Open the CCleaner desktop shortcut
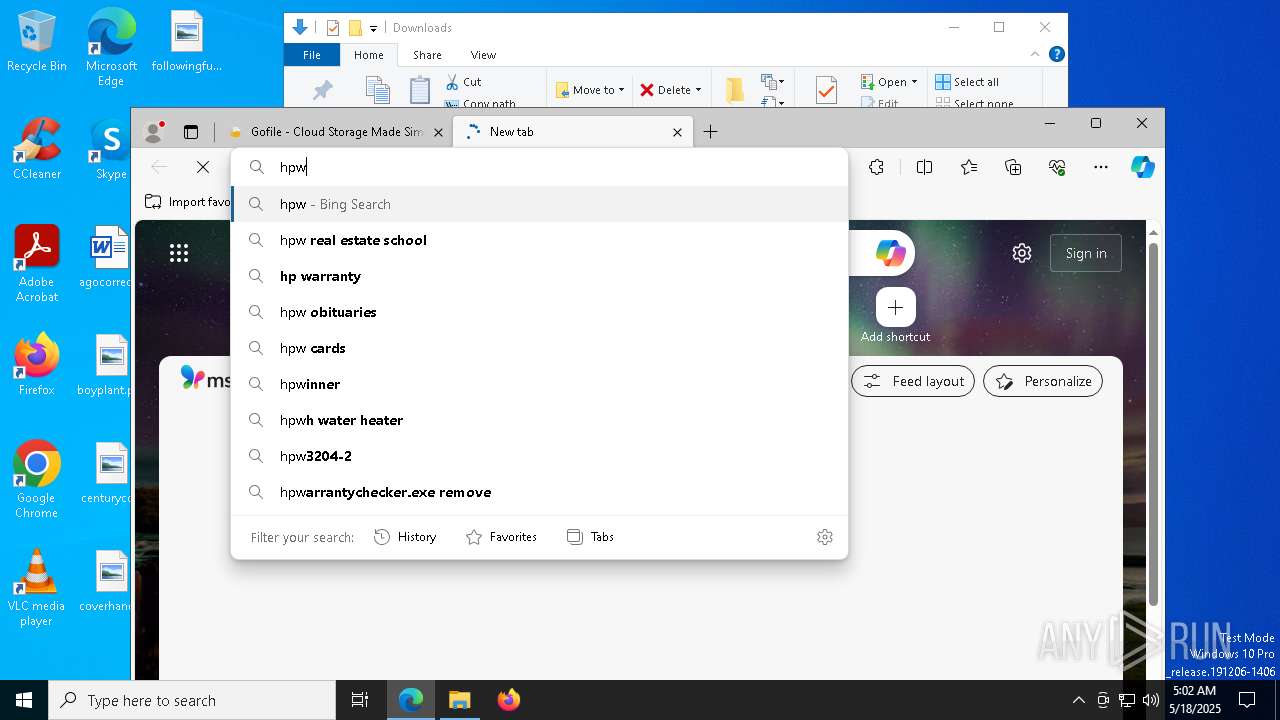1280x720 pixels. [x=37, y=150]
